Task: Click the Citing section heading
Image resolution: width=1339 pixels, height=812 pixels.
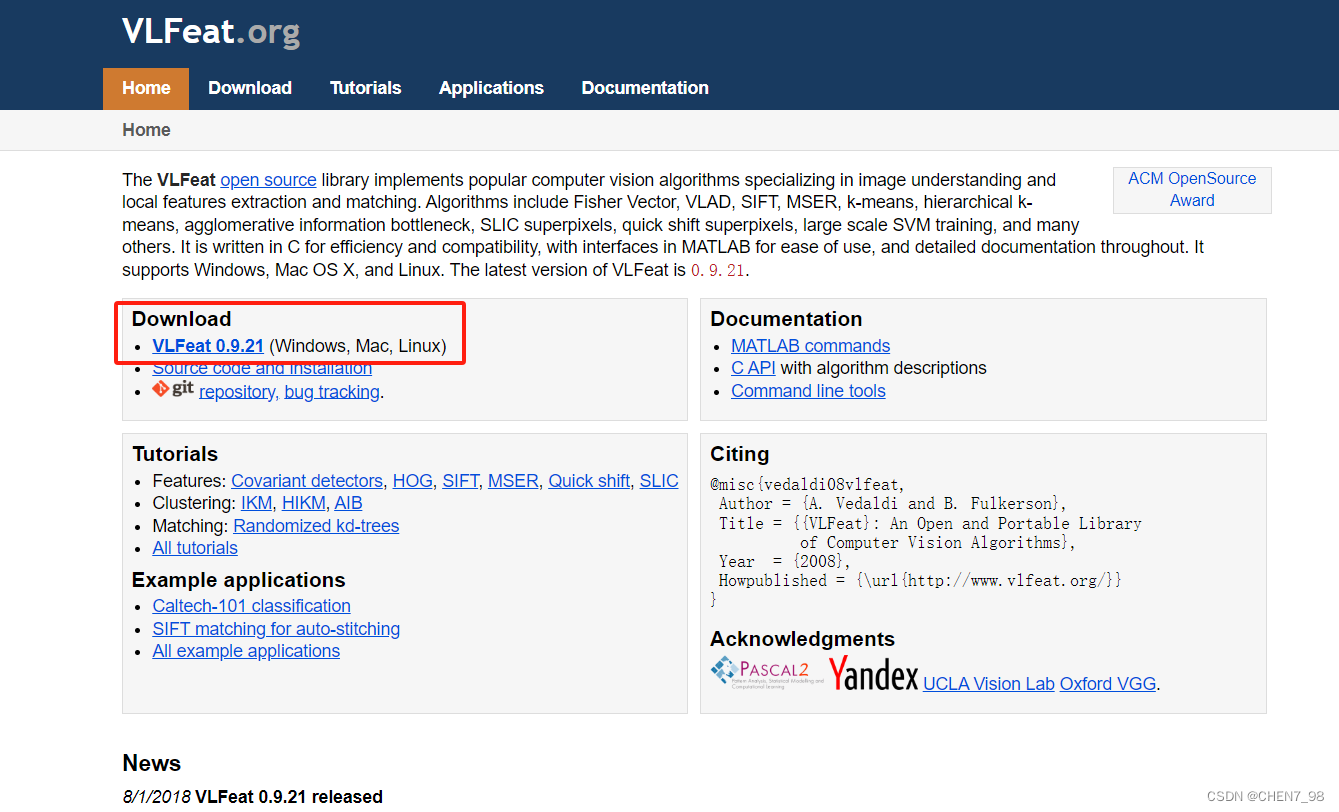Action: (740, 454)
